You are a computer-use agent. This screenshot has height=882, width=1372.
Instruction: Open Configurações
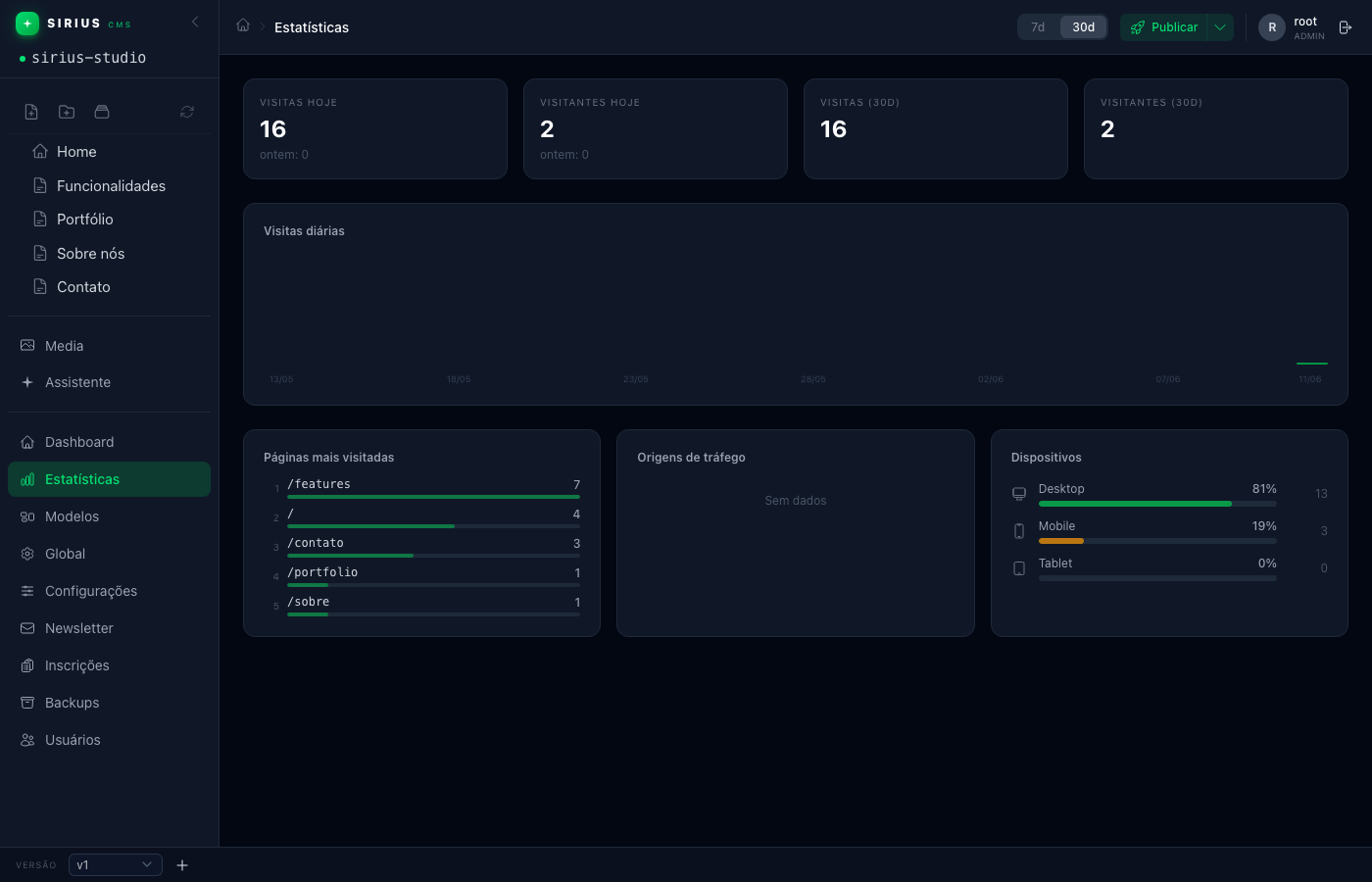point(110,591)
